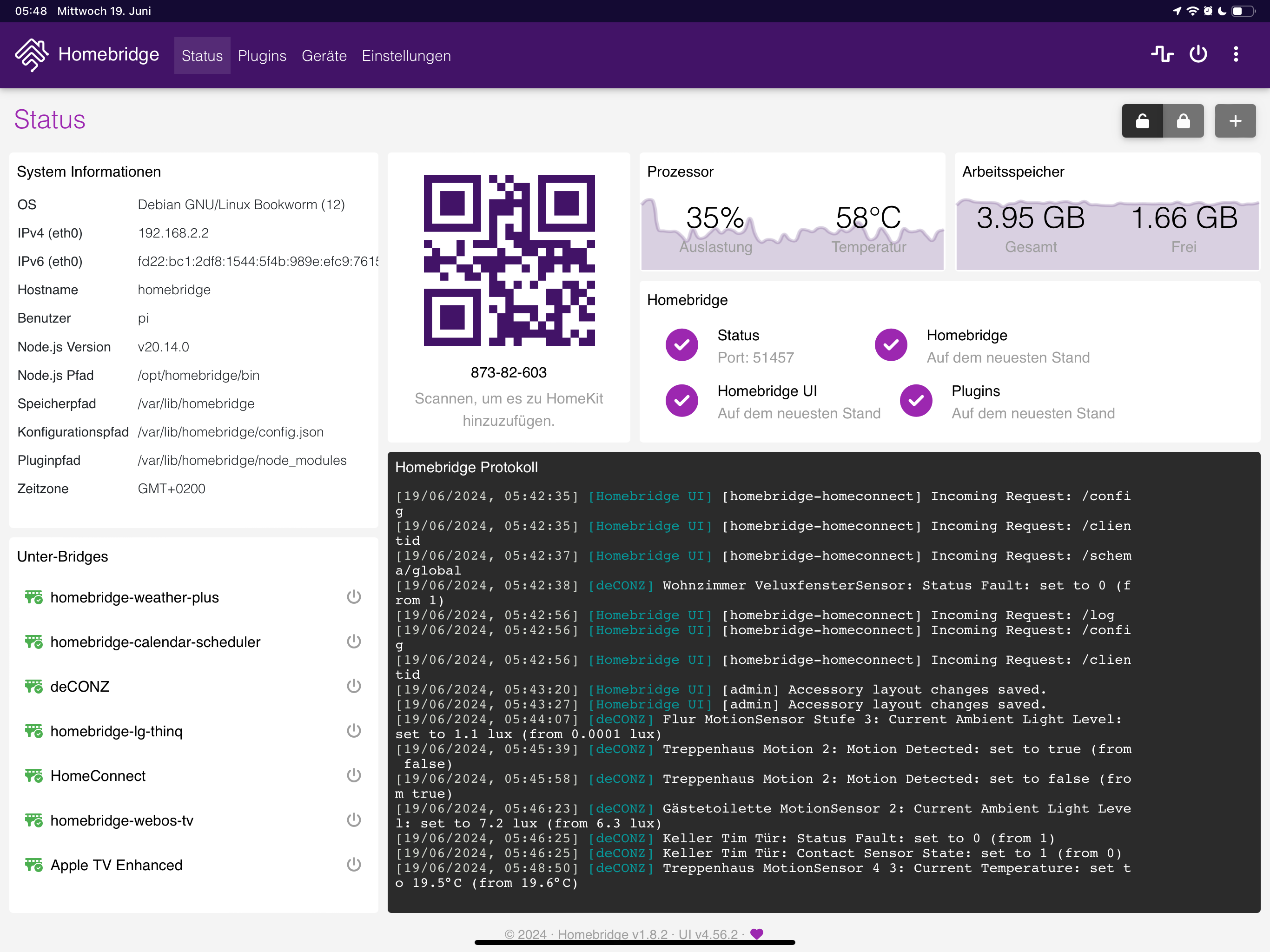
Task: Add a widget with plus button
Action: point(1235,121)
